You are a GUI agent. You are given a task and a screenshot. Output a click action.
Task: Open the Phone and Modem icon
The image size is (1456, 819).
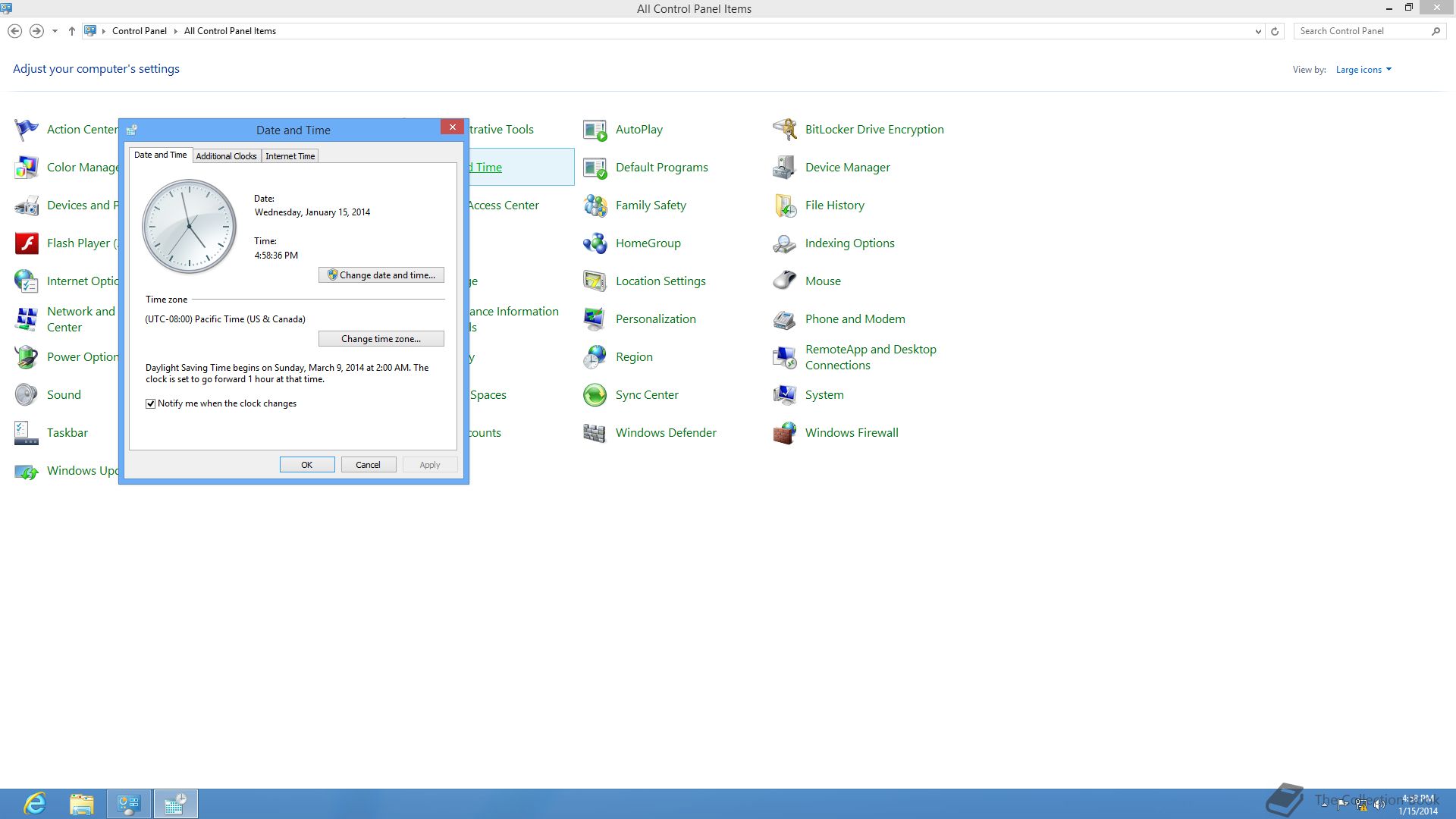[x=785, y=319]
